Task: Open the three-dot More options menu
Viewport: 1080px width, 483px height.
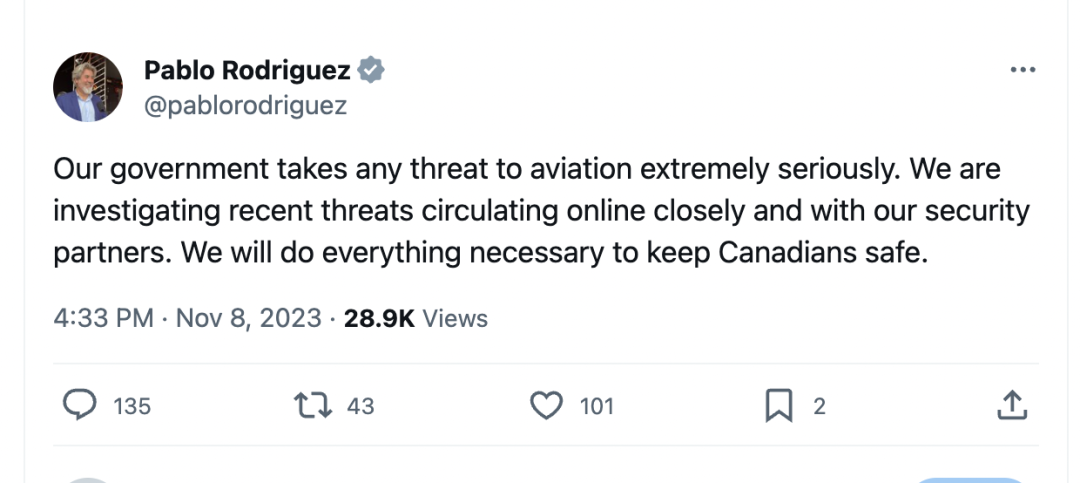Action: pos(1023,70)
